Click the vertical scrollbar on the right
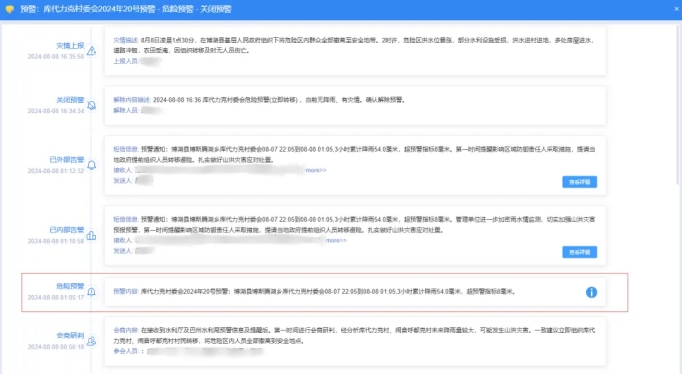 (x=679, y=104)
